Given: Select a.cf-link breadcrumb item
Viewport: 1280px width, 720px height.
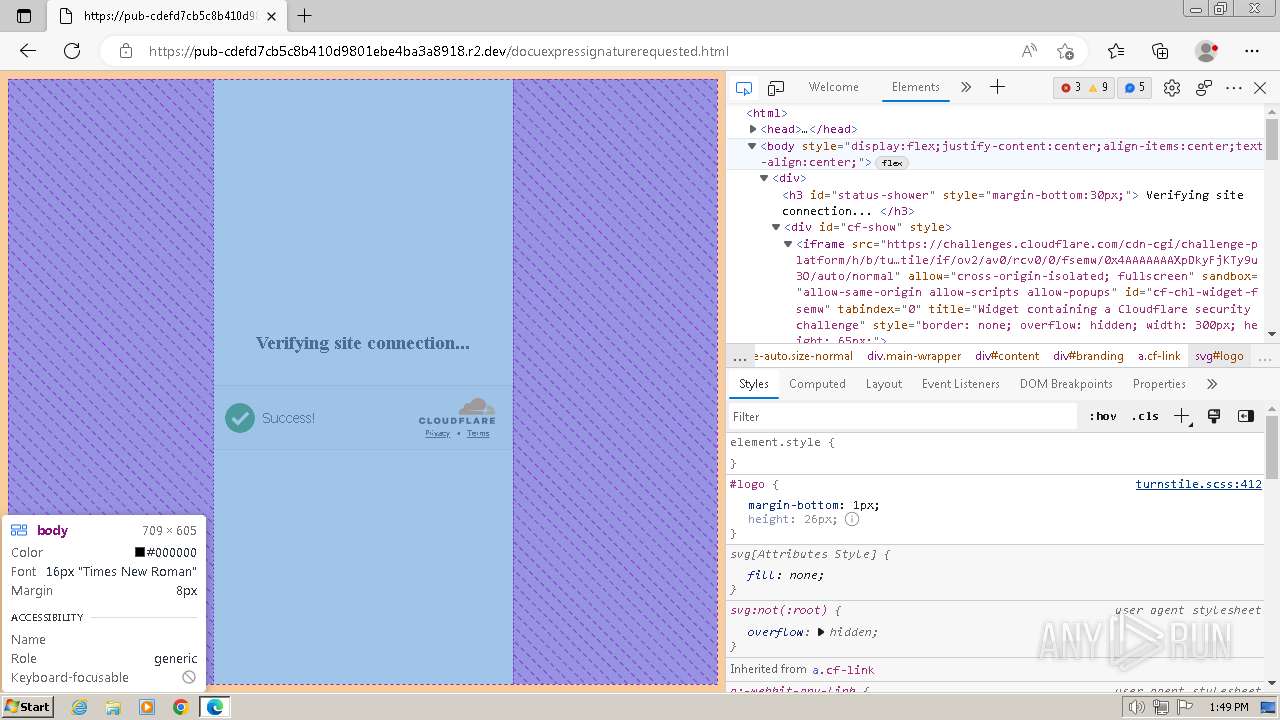Looking at the screenshot, I should 1159,356.
